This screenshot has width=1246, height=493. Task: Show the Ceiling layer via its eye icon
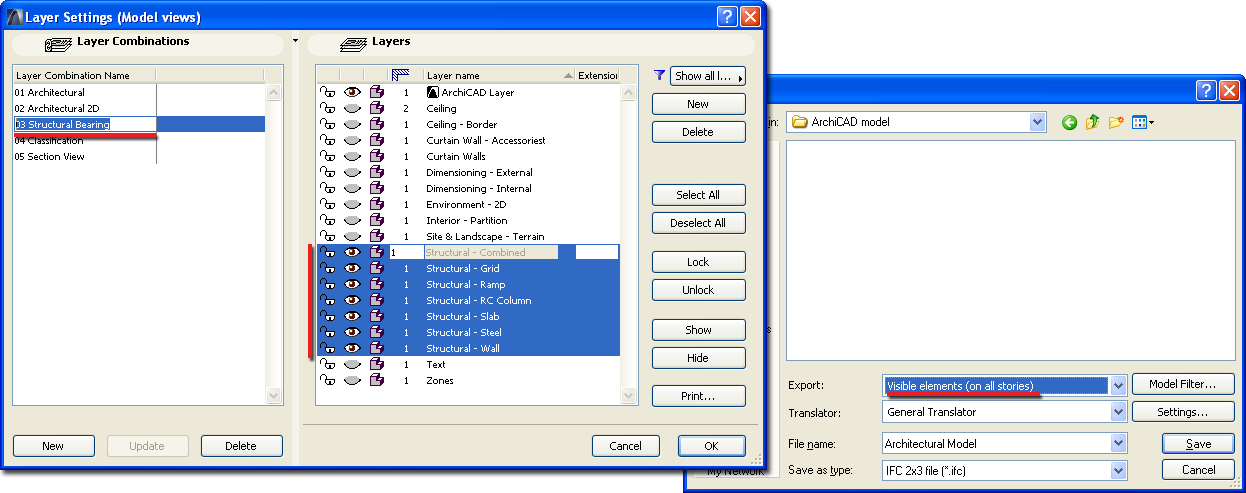pos(352,109)
